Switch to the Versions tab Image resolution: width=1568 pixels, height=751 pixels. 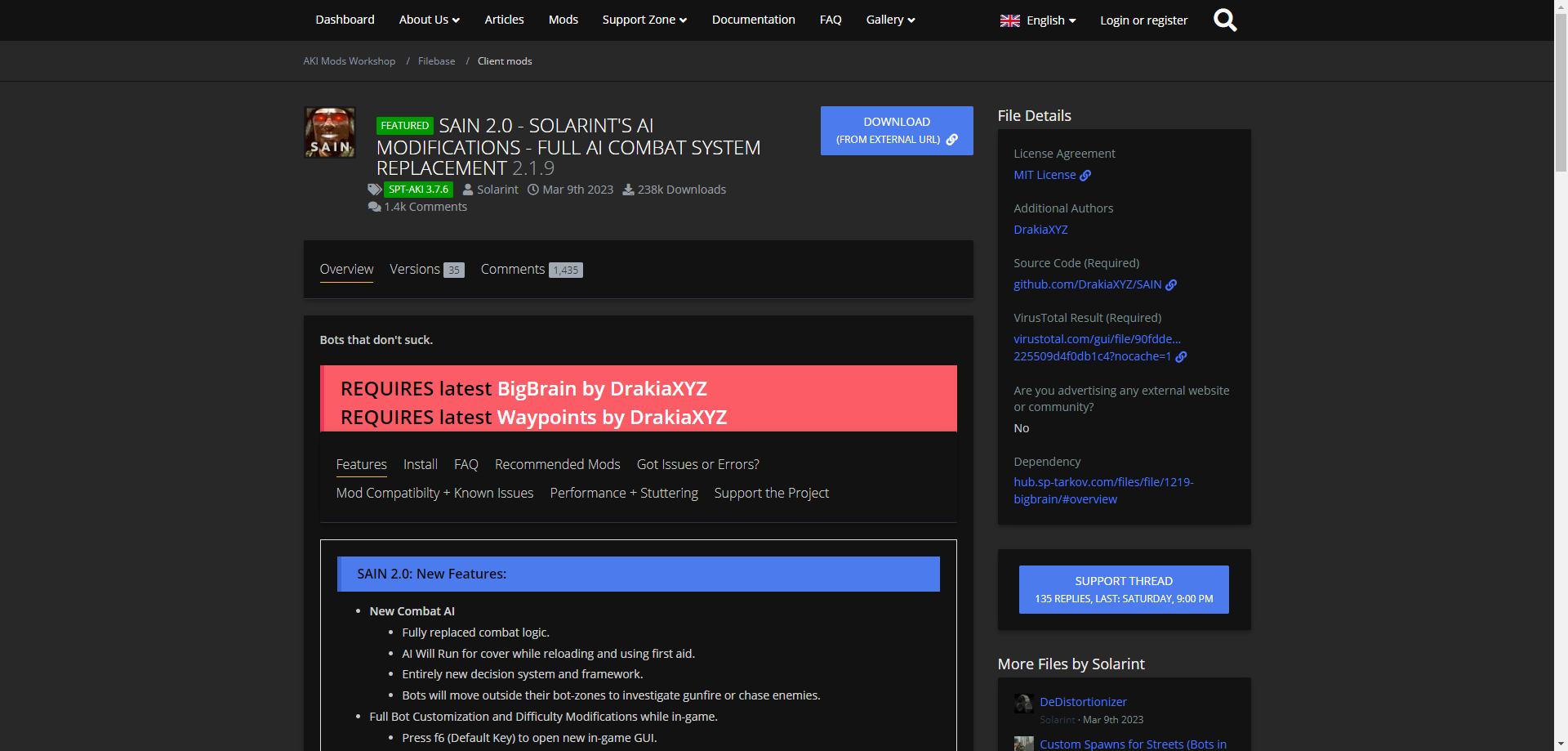425,270
